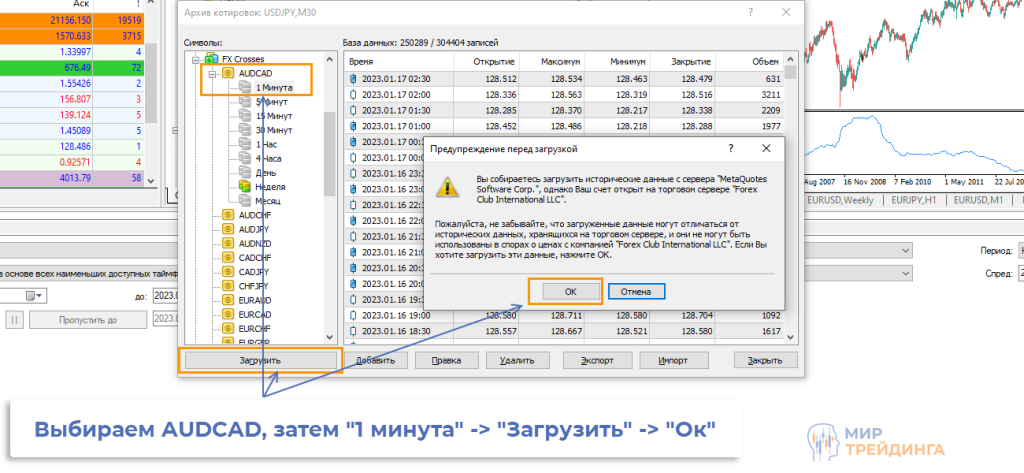Collapse the AUDCAD tree node

[212, 73]
